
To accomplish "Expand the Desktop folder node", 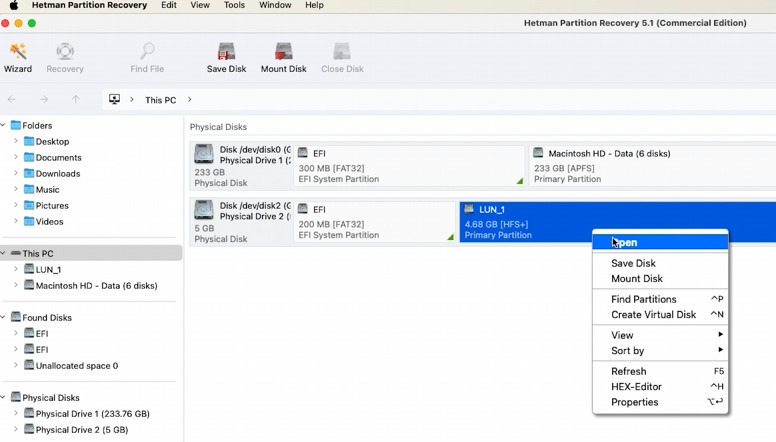I will point(16,141).
